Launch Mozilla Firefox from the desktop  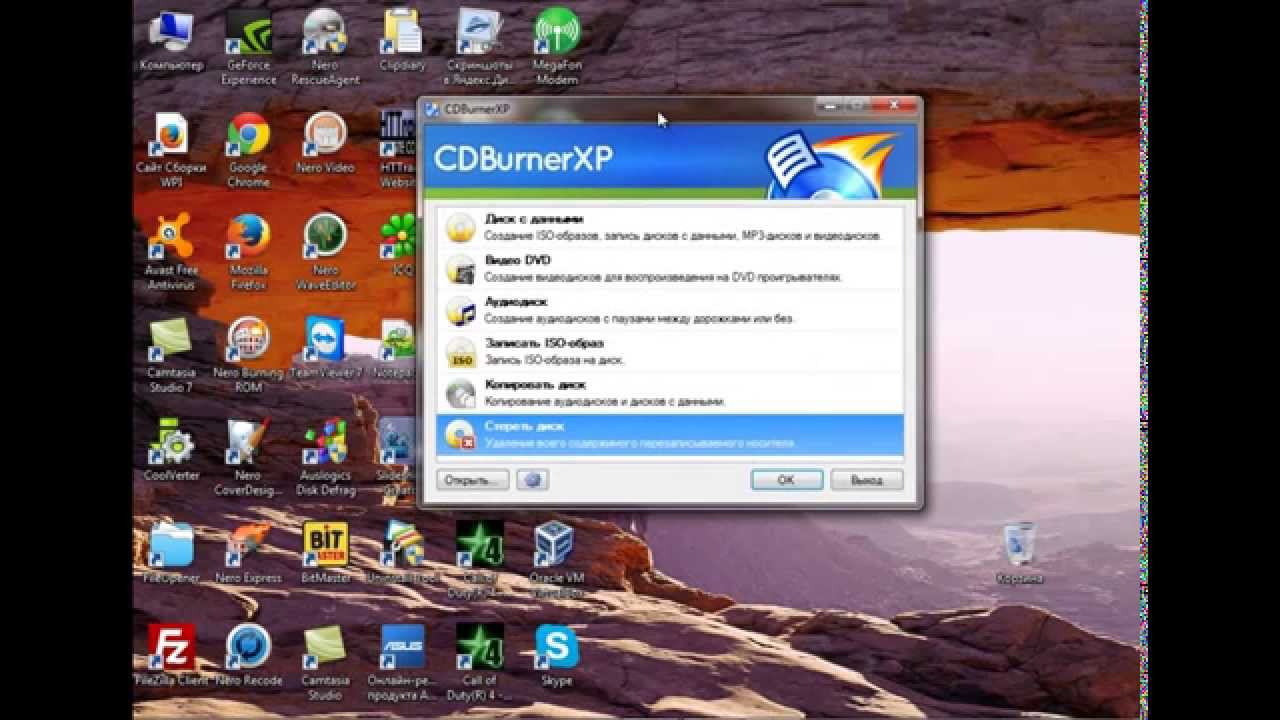pos(248,252)
